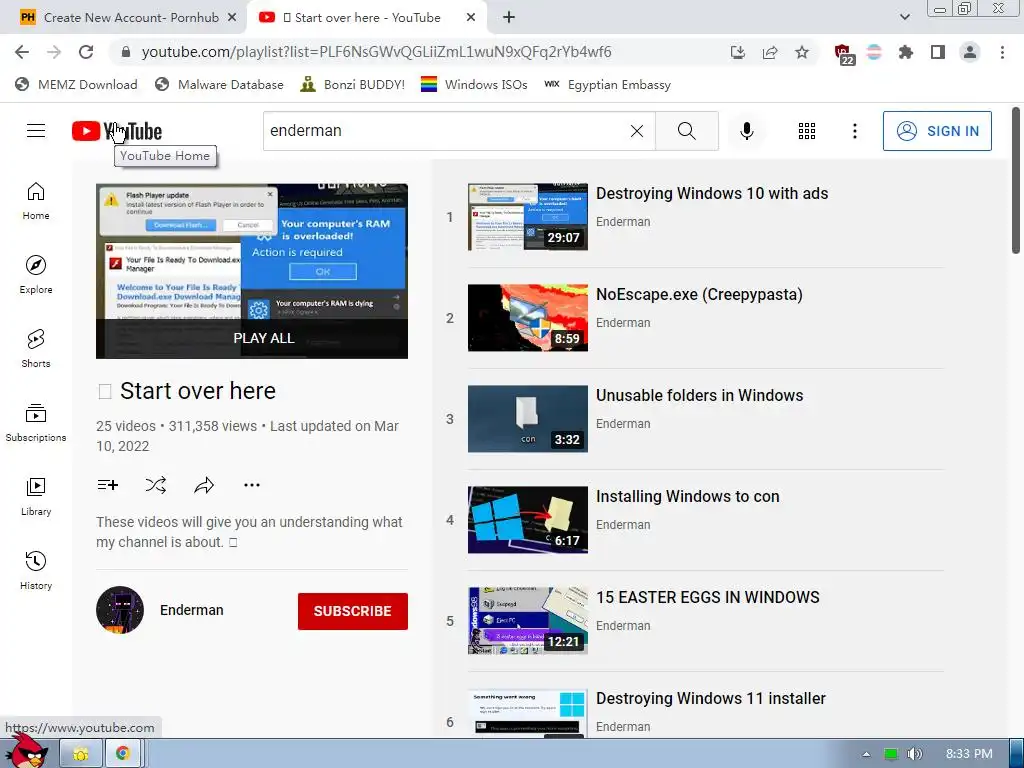Open volume control in system tray
The image size is (1024, 768).
[x=915, y=754]
